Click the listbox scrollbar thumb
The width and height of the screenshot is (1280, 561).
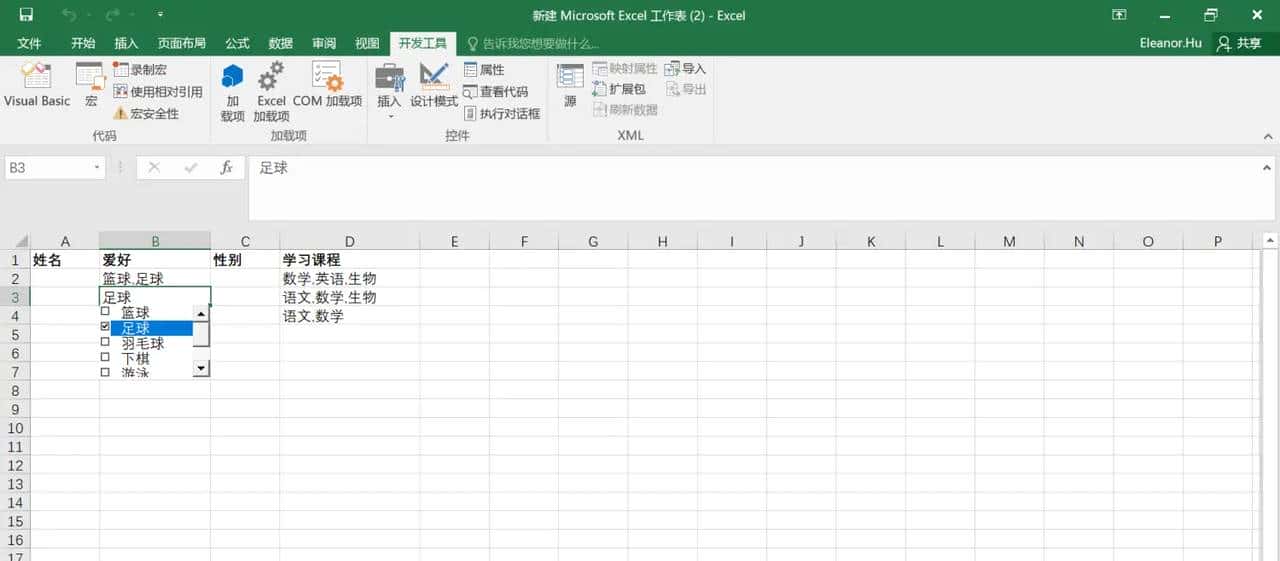coord(201,334)
